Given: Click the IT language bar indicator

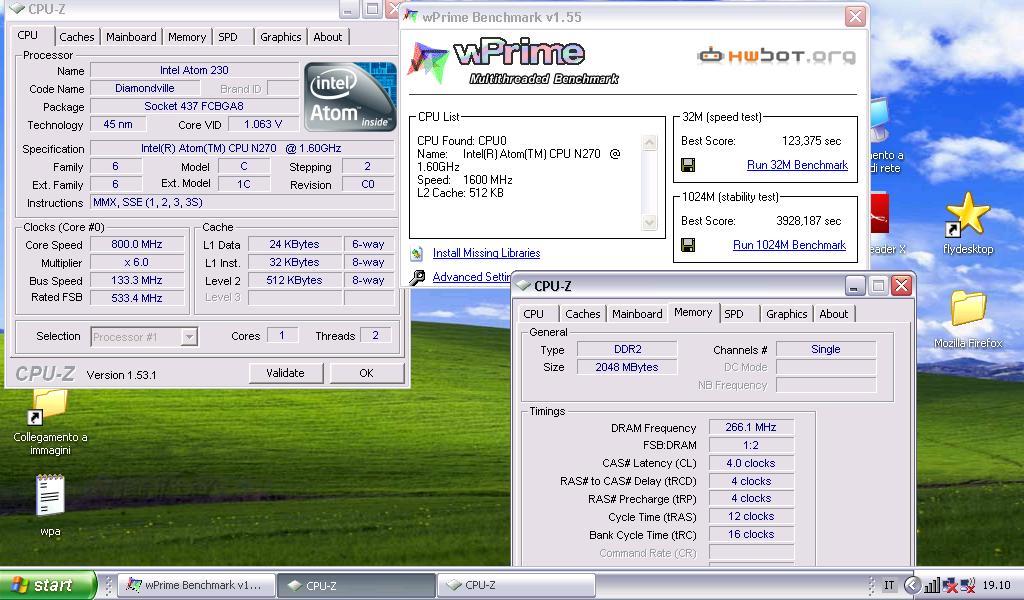Looking at the screenshot, I should [x=889, y=585].
